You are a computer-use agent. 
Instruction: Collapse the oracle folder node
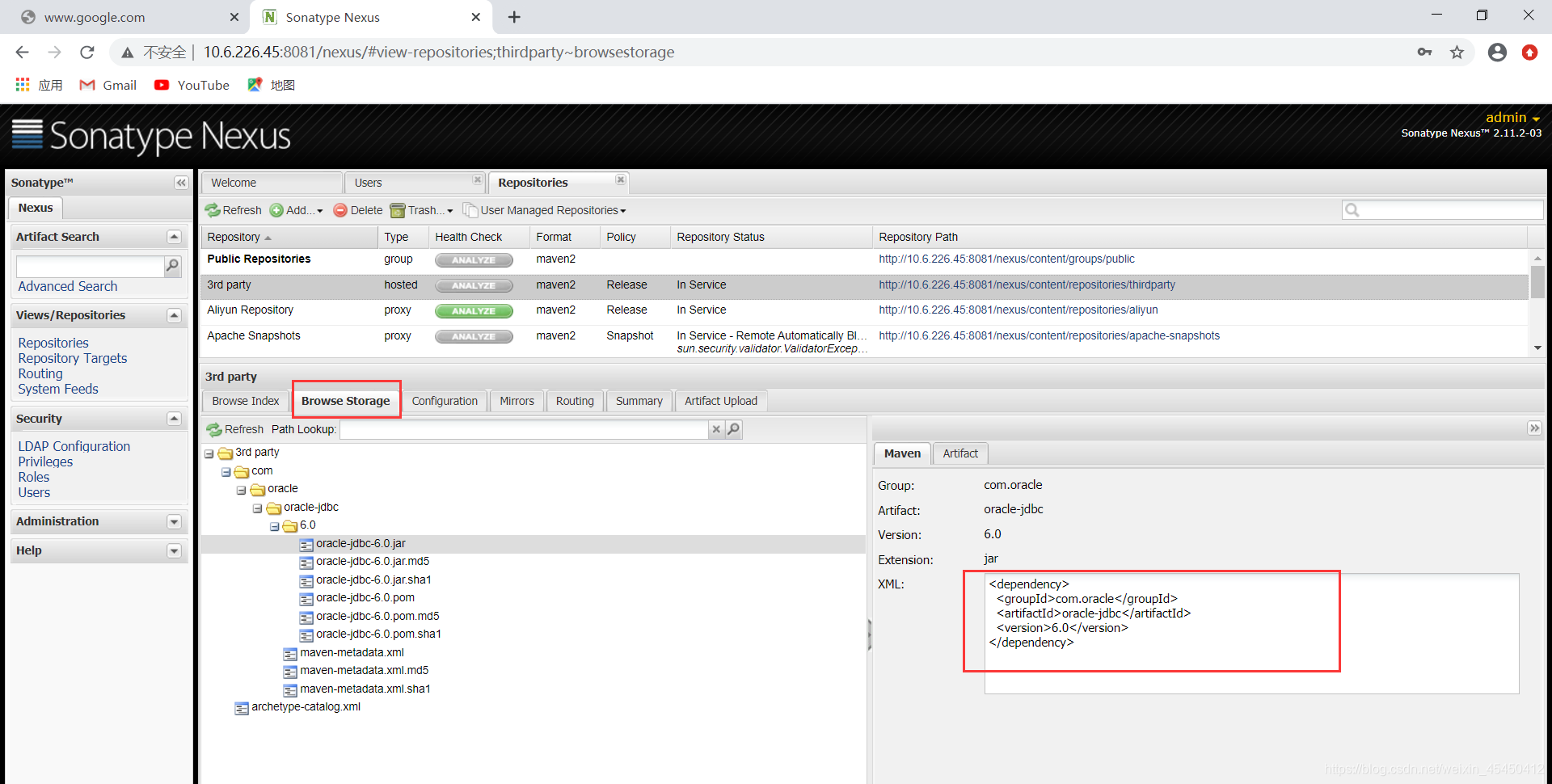coord(242,490)
